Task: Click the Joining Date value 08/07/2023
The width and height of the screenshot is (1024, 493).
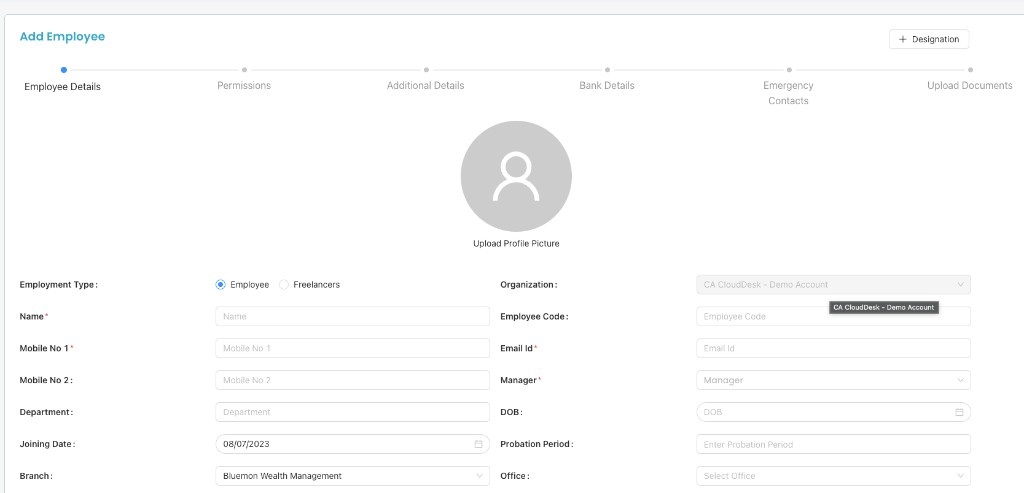Action: (x=246, y=444)
